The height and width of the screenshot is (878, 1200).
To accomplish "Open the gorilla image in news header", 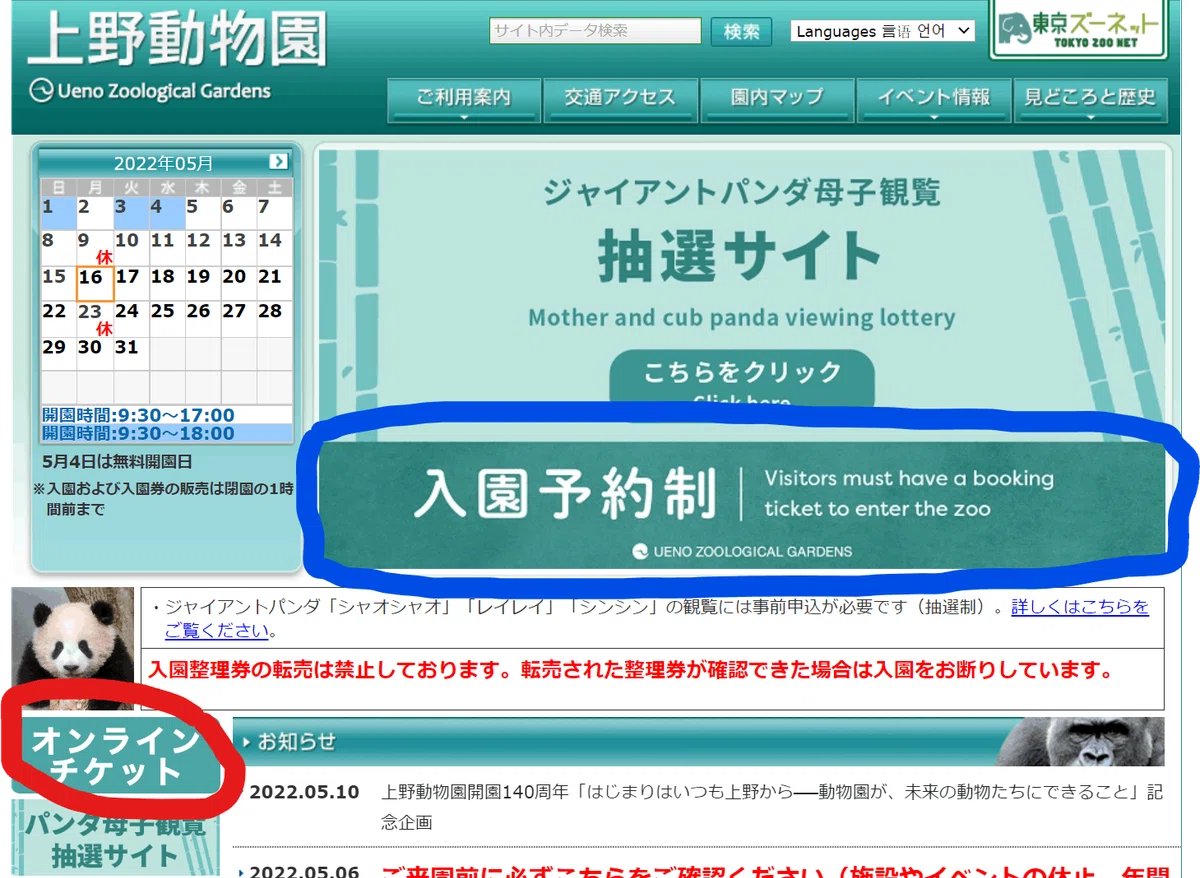I will (1079, 742).
